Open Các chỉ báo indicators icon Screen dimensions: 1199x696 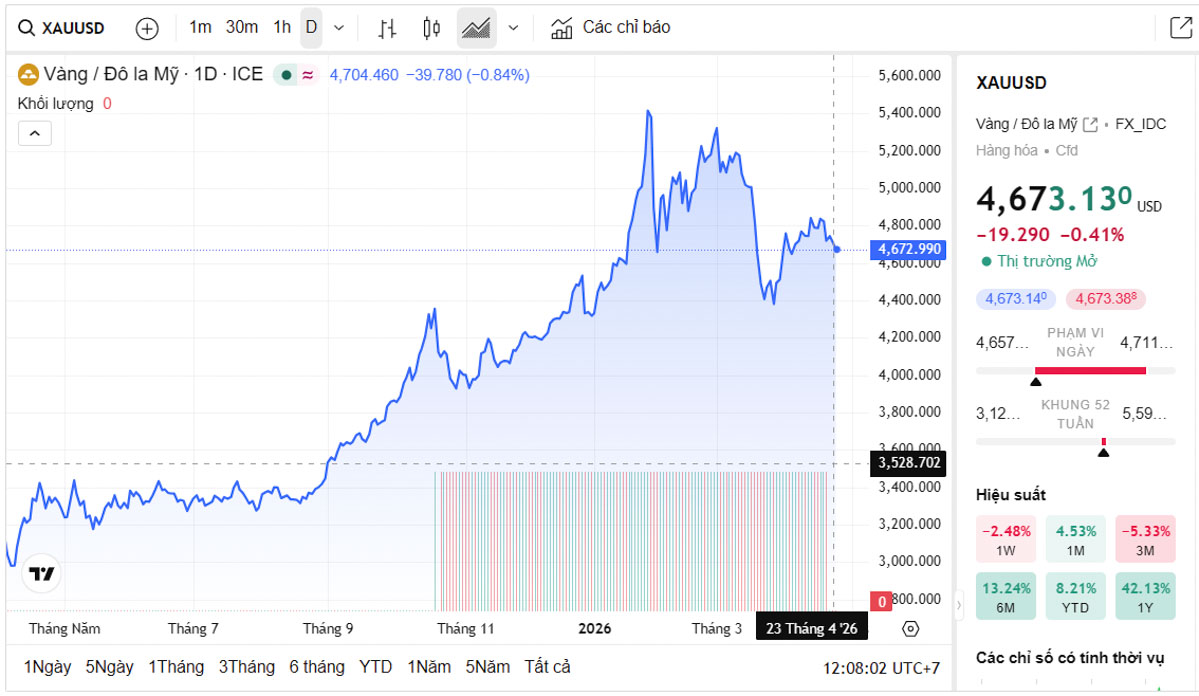(560, 27)
